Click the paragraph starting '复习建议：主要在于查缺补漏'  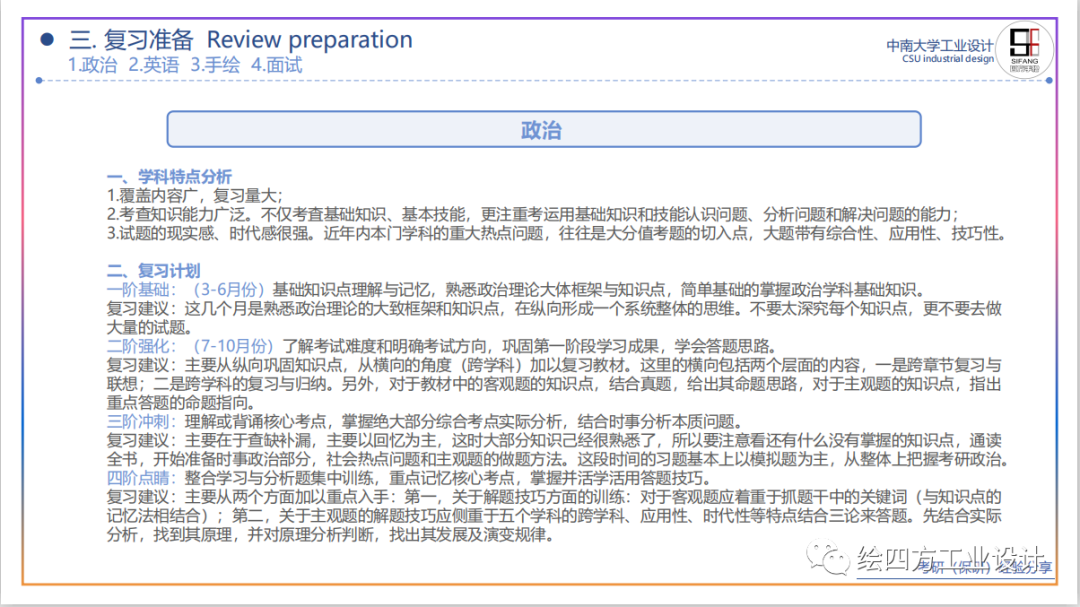point(557,449)
